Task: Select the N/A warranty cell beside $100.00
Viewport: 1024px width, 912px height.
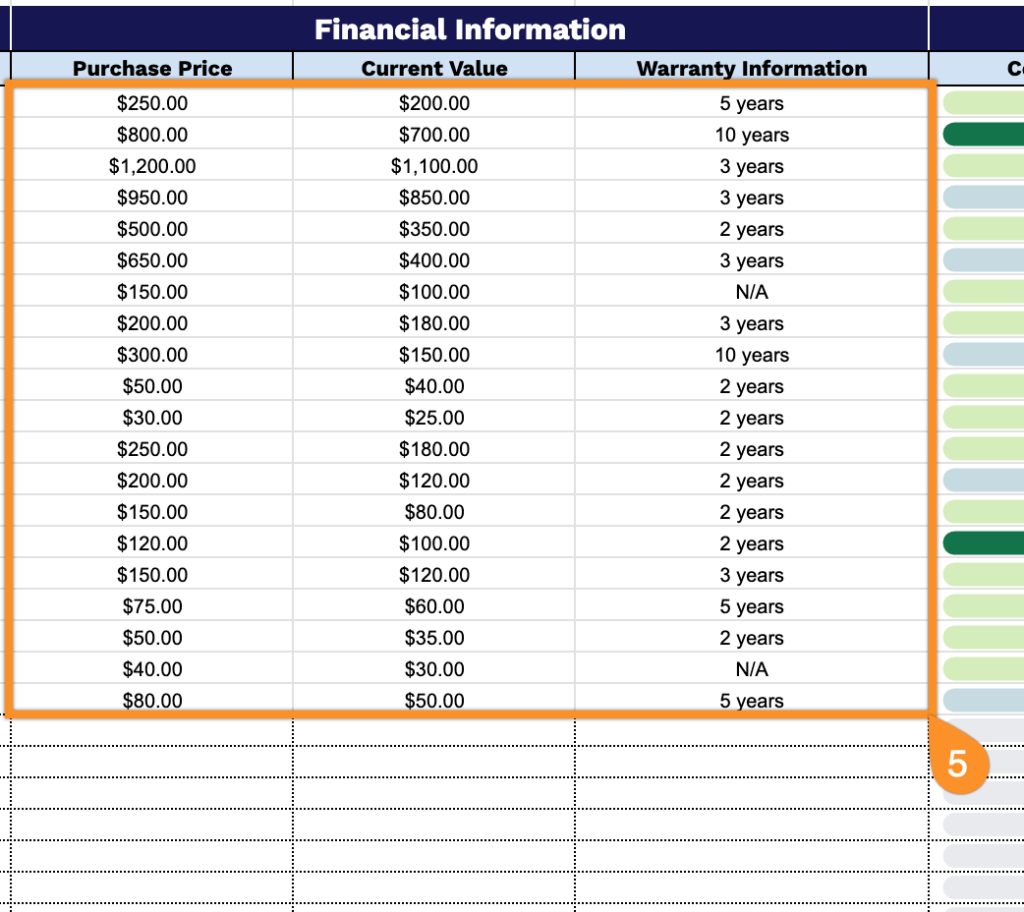Action: [752, 292]
